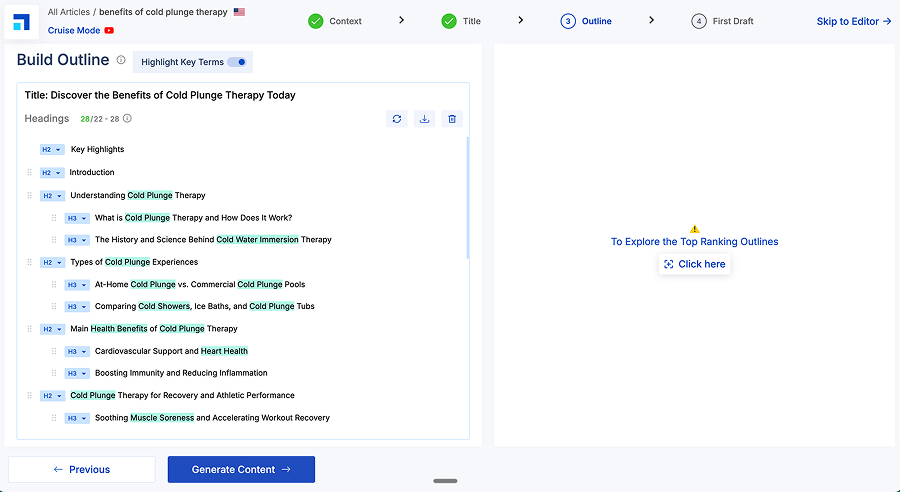Open All Articles breadcrumb link

[x=68, y=12]
